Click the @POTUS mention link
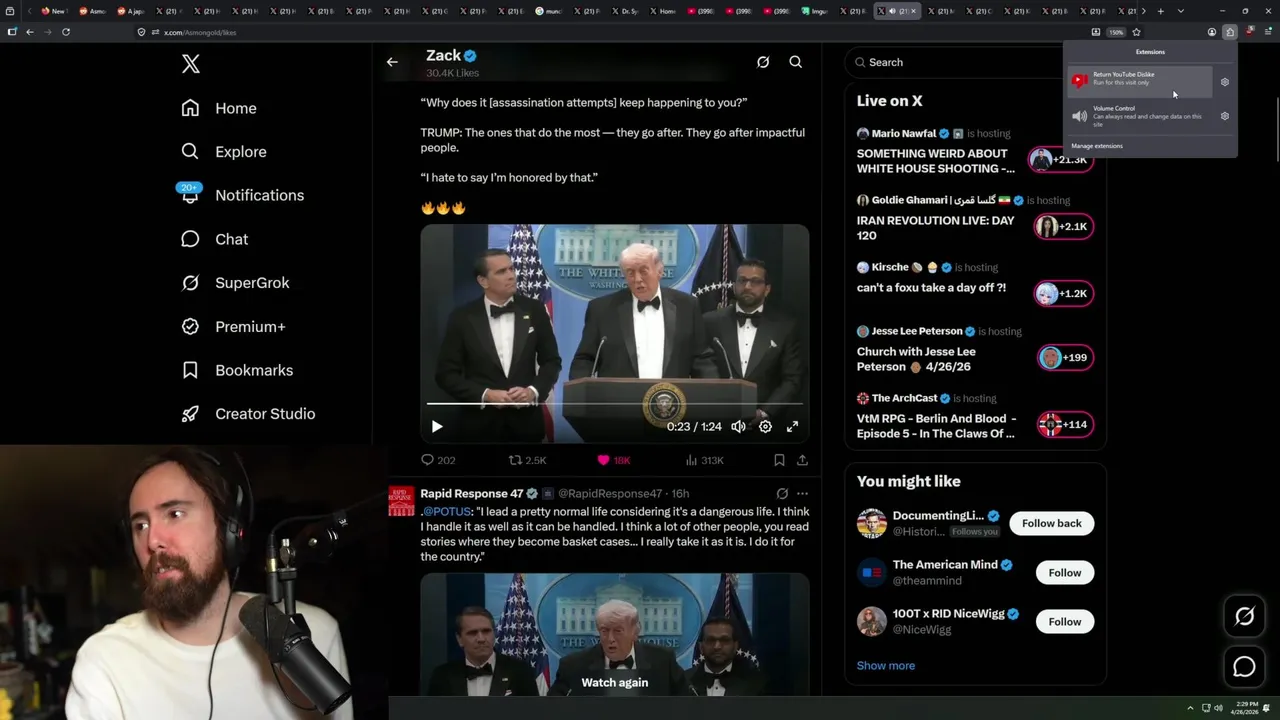Screen dimensions: 1280x720 click(446, 512)
